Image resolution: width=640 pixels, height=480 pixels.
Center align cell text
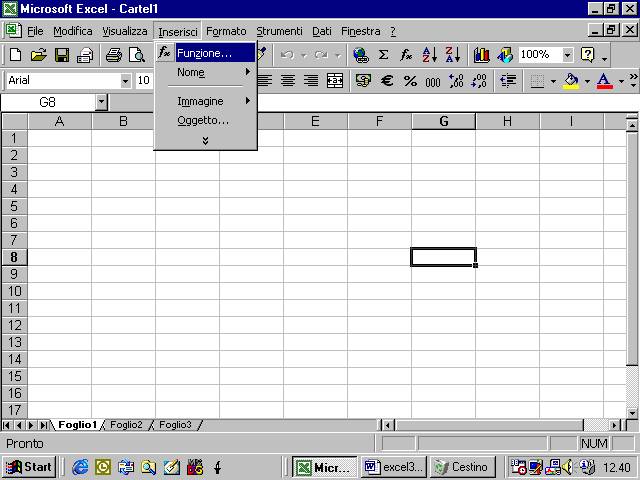[288, 80]
